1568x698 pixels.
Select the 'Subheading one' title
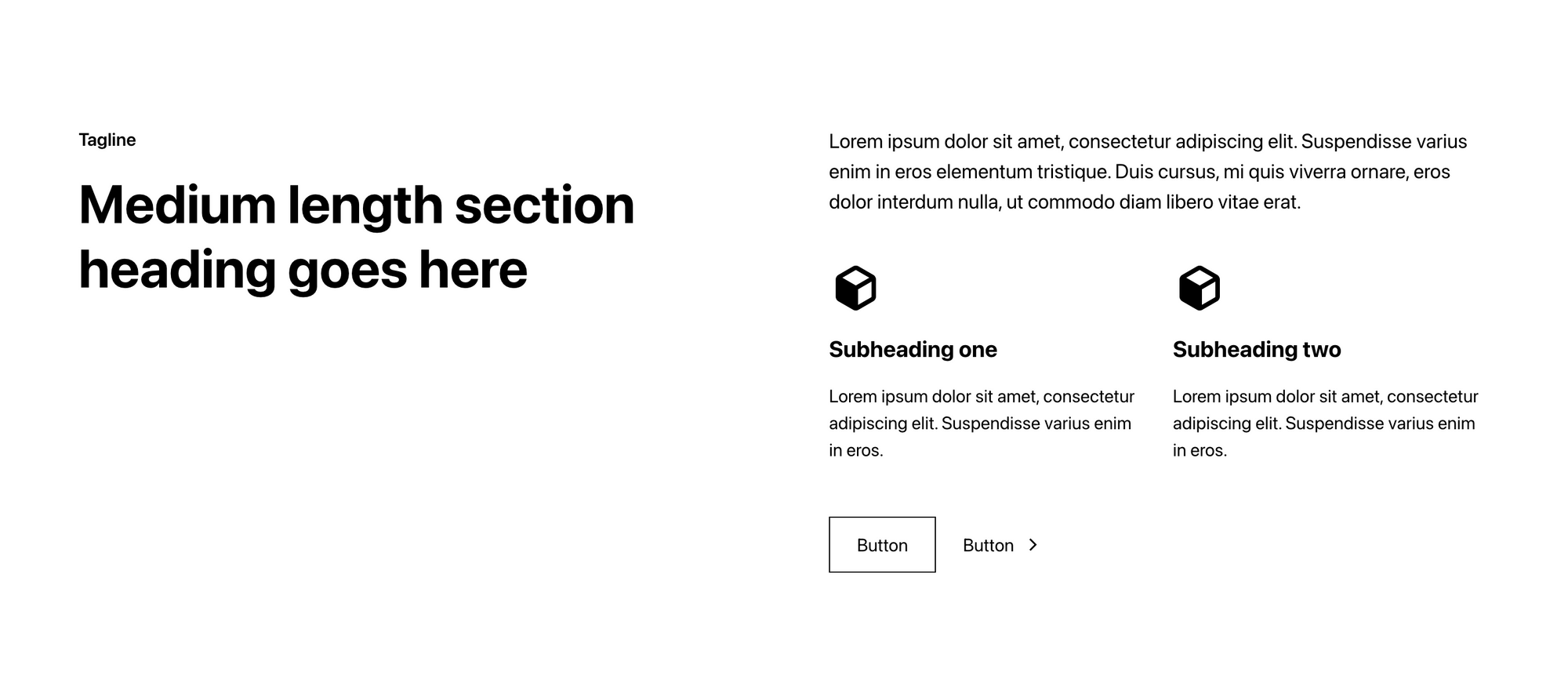[913, 349]
